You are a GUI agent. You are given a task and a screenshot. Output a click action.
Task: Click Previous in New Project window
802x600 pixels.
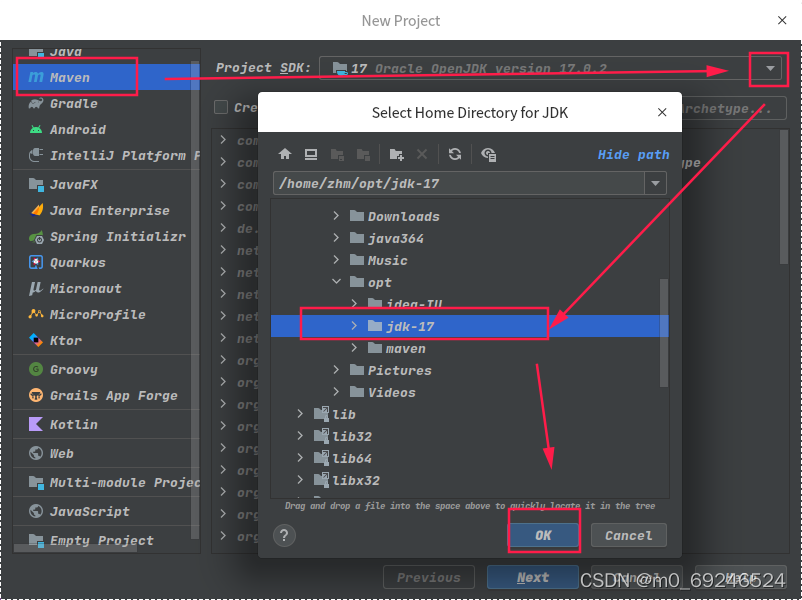click(429, 577)
